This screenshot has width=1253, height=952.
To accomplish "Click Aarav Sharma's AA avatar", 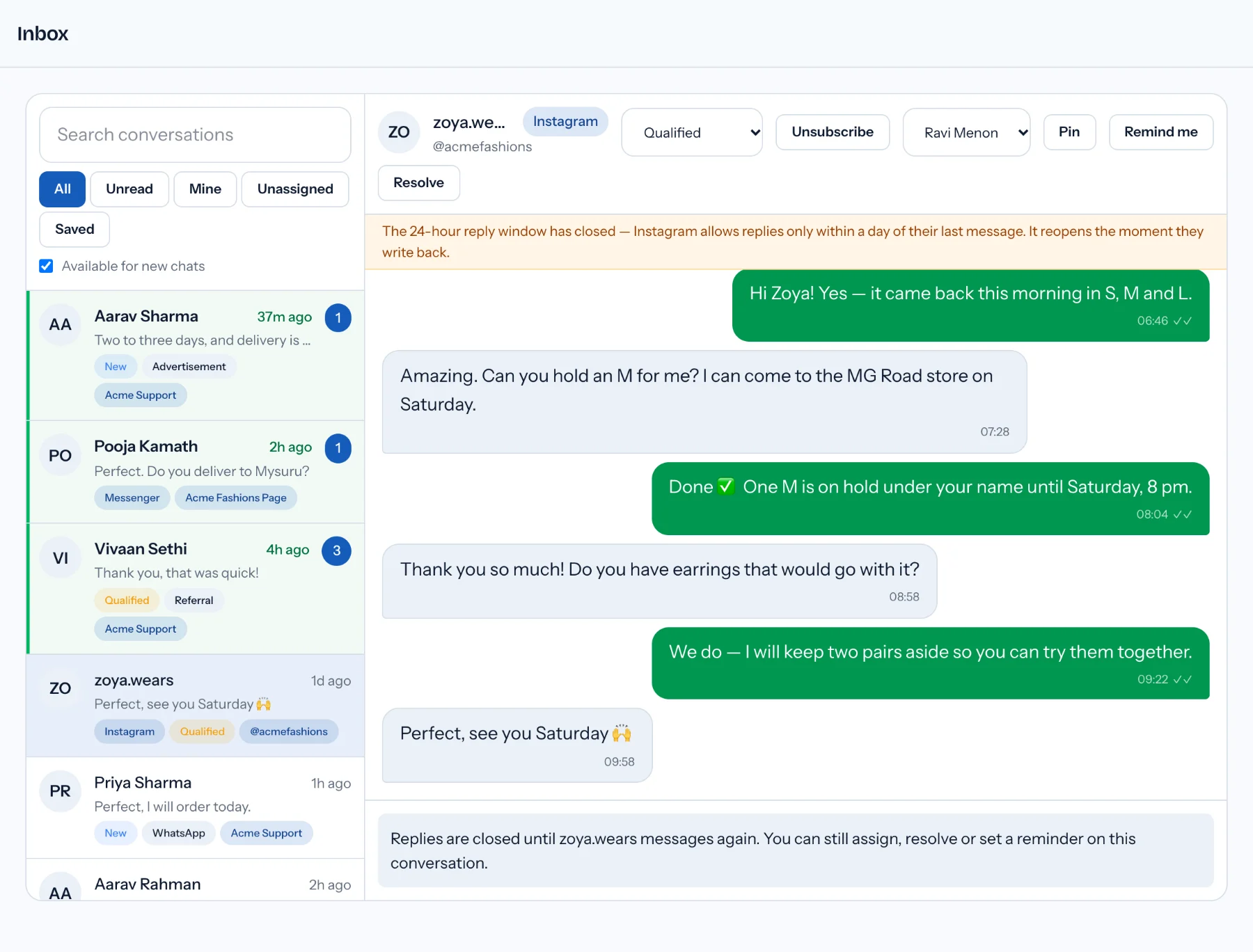I will point(61,325).
